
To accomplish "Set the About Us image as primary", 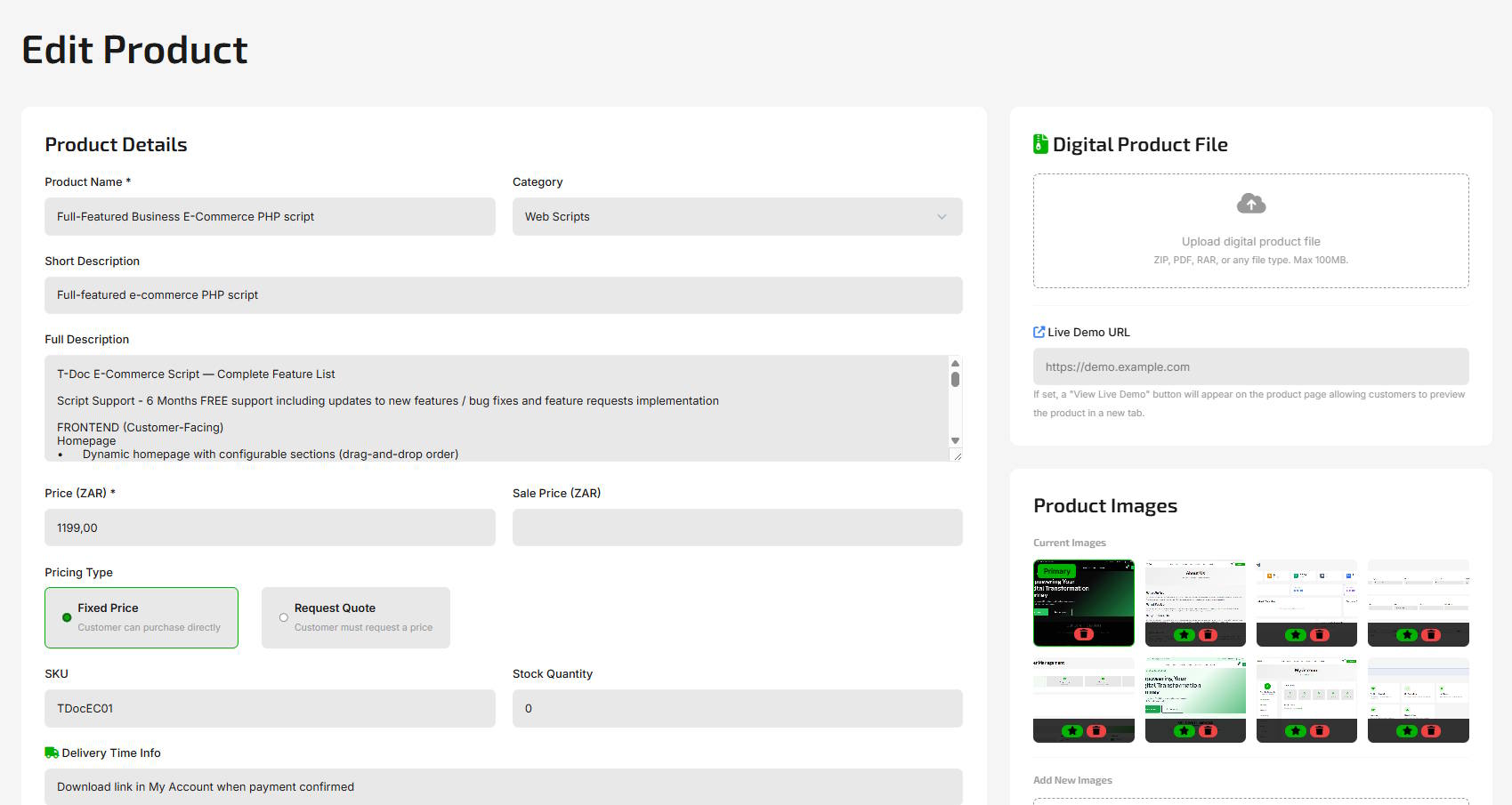I will (x=1184, y=635).
